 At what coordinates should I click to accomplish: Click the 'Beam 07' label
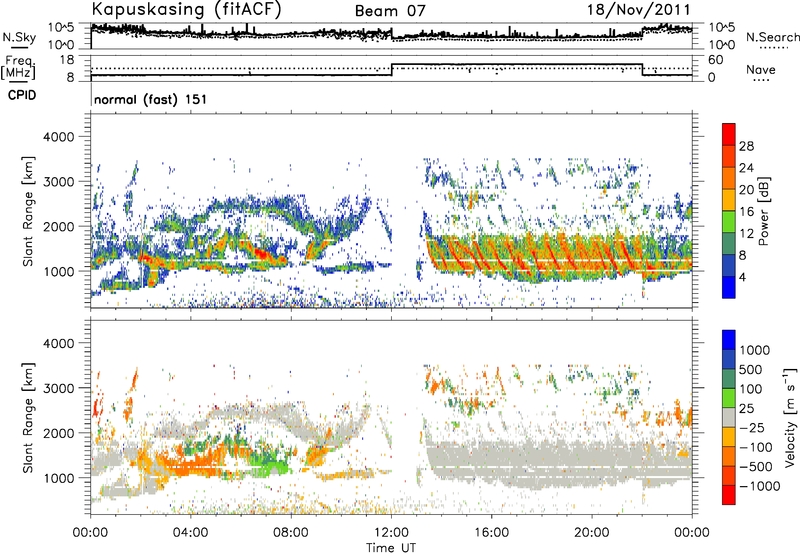(x=390, y=11)
